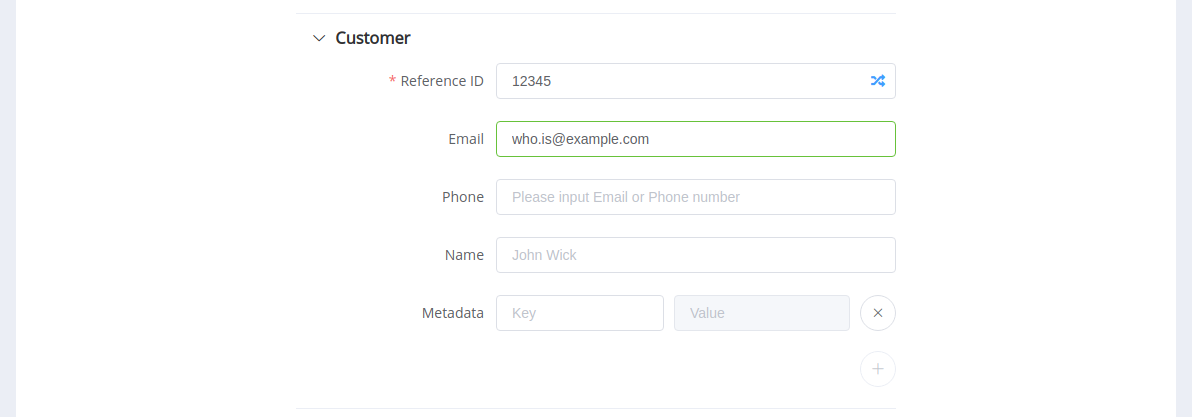Viewport: 1192px width, 417px height.
Task: Collapse the Customer section chevron
Action: tap(319, 38)
